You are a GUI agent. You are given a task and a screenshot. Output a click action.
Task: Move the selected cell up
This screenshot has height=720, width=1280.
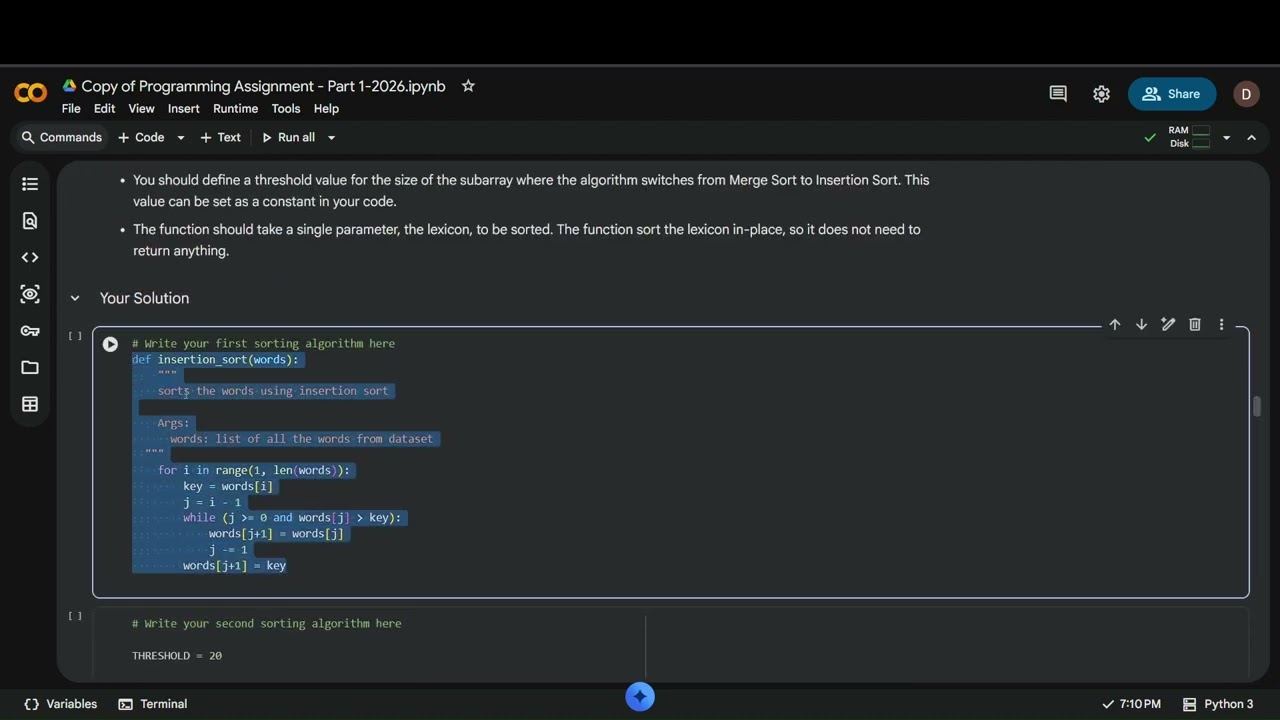click(x=1114, y=325)
